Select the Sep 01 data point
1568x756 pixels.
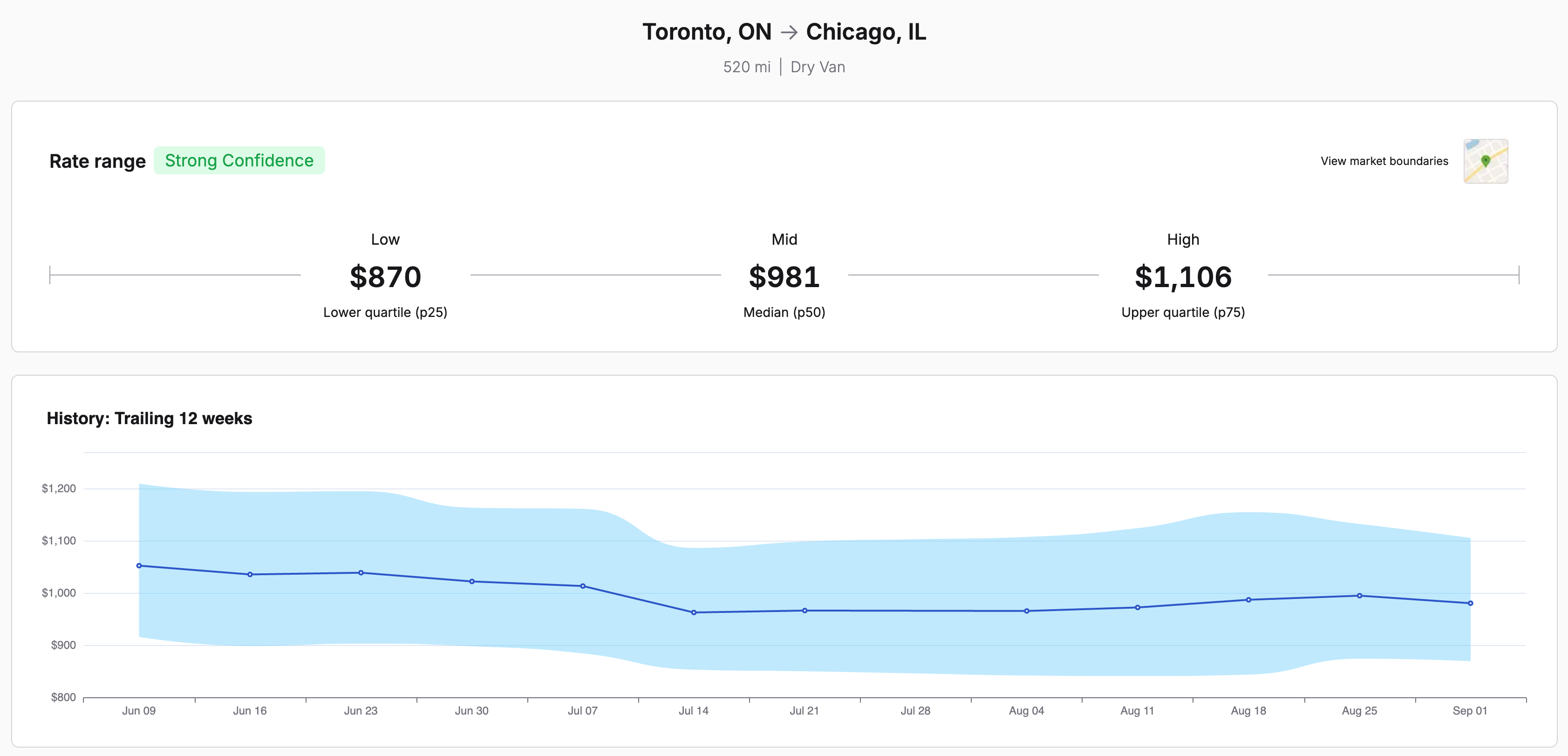1470,603
